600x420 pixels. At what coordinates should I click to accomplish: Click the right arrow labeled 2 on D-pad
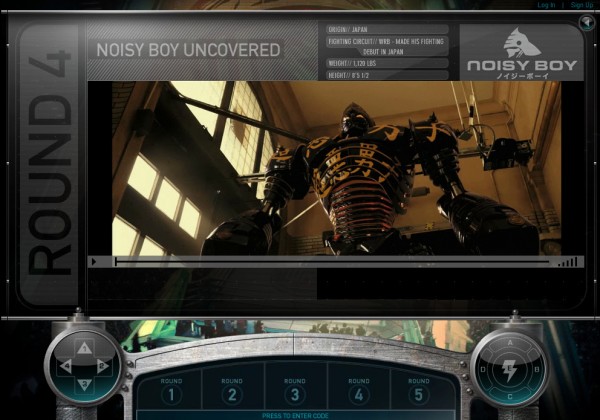coord(103,366)
